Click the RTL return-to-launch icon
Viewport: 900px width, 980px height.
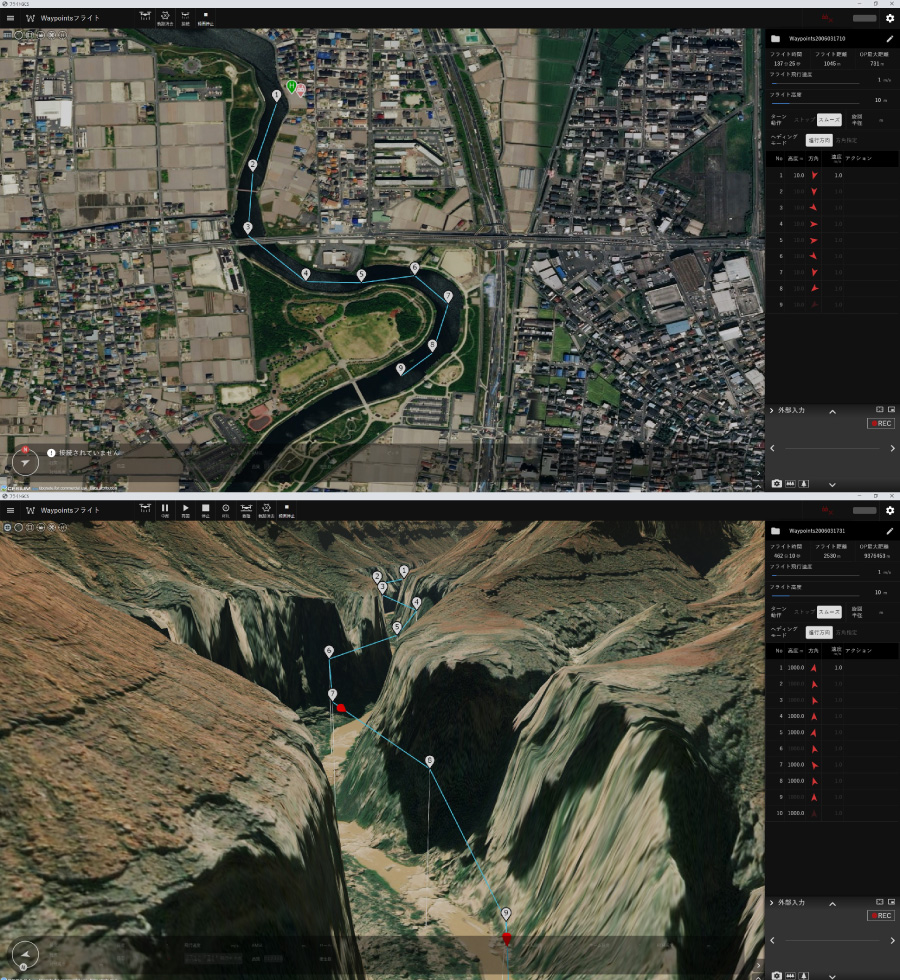pyautogui.click(x=227, y=510)
